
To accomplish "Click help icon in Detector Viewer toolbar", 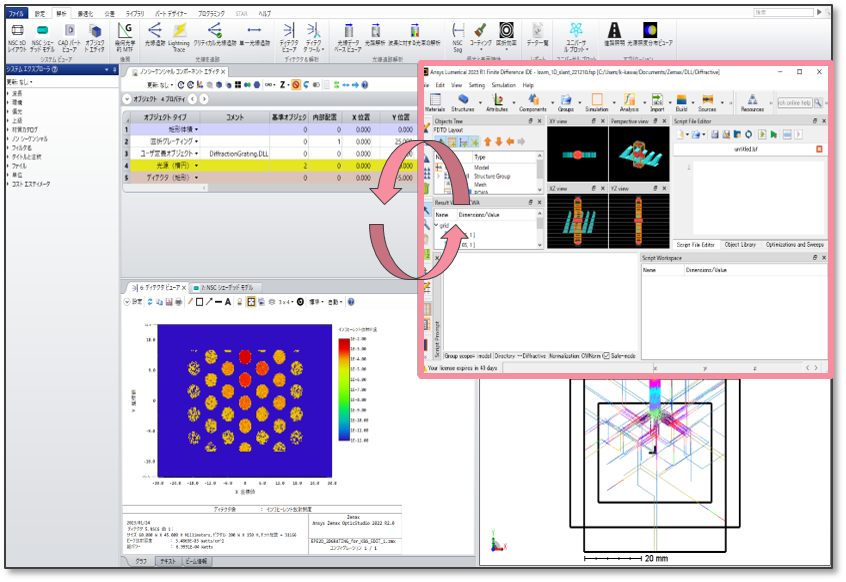I will [x=351, y=302].
